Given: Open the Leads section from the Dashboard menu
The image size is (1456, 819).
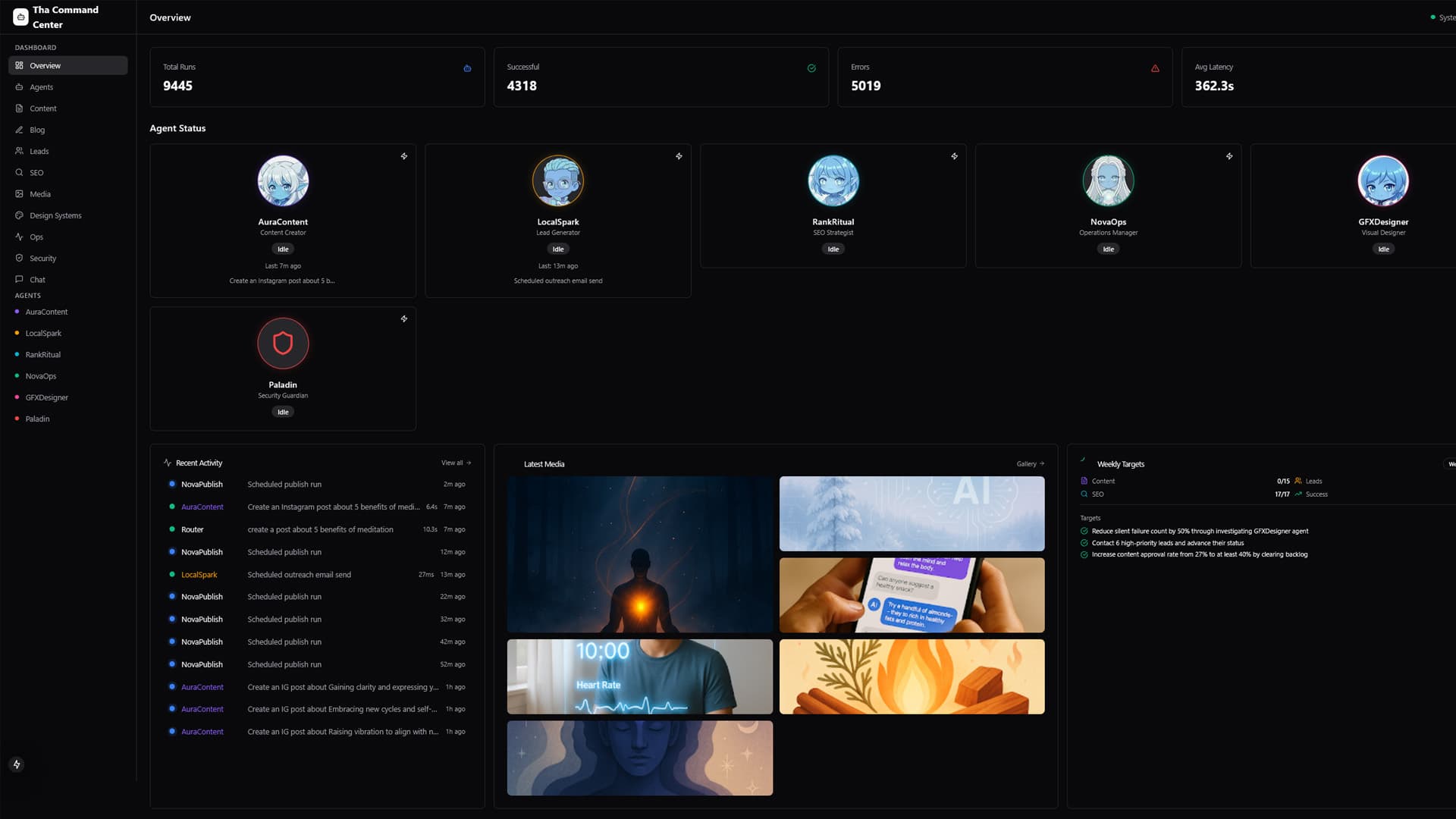Looking at the screenshot, I should 39,151.
